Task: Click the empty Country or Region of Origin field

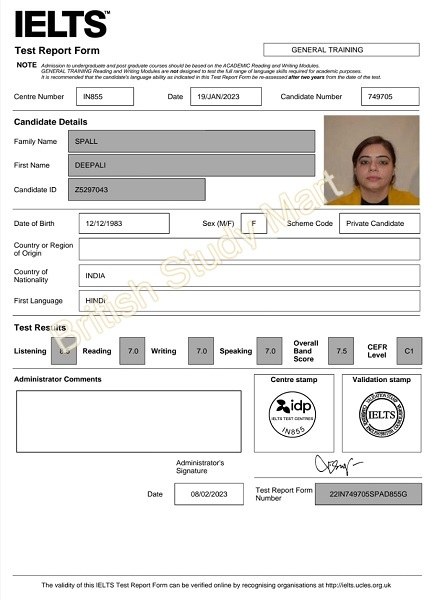Action: [249, 249]
